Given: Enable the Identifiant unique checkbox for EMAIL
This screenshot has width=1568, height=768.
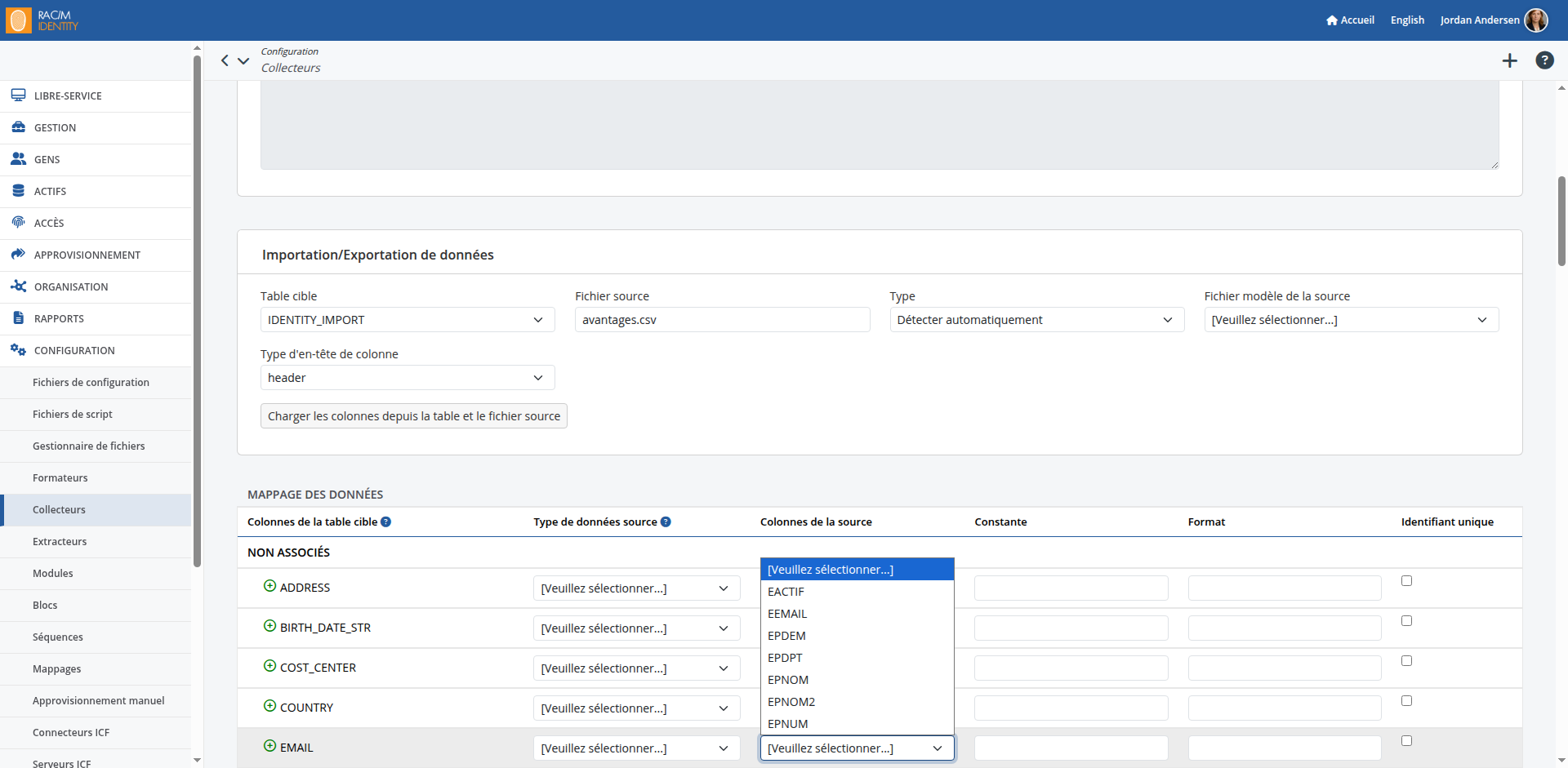Looking at the screenshot, I should click(x=1406, y=741).
